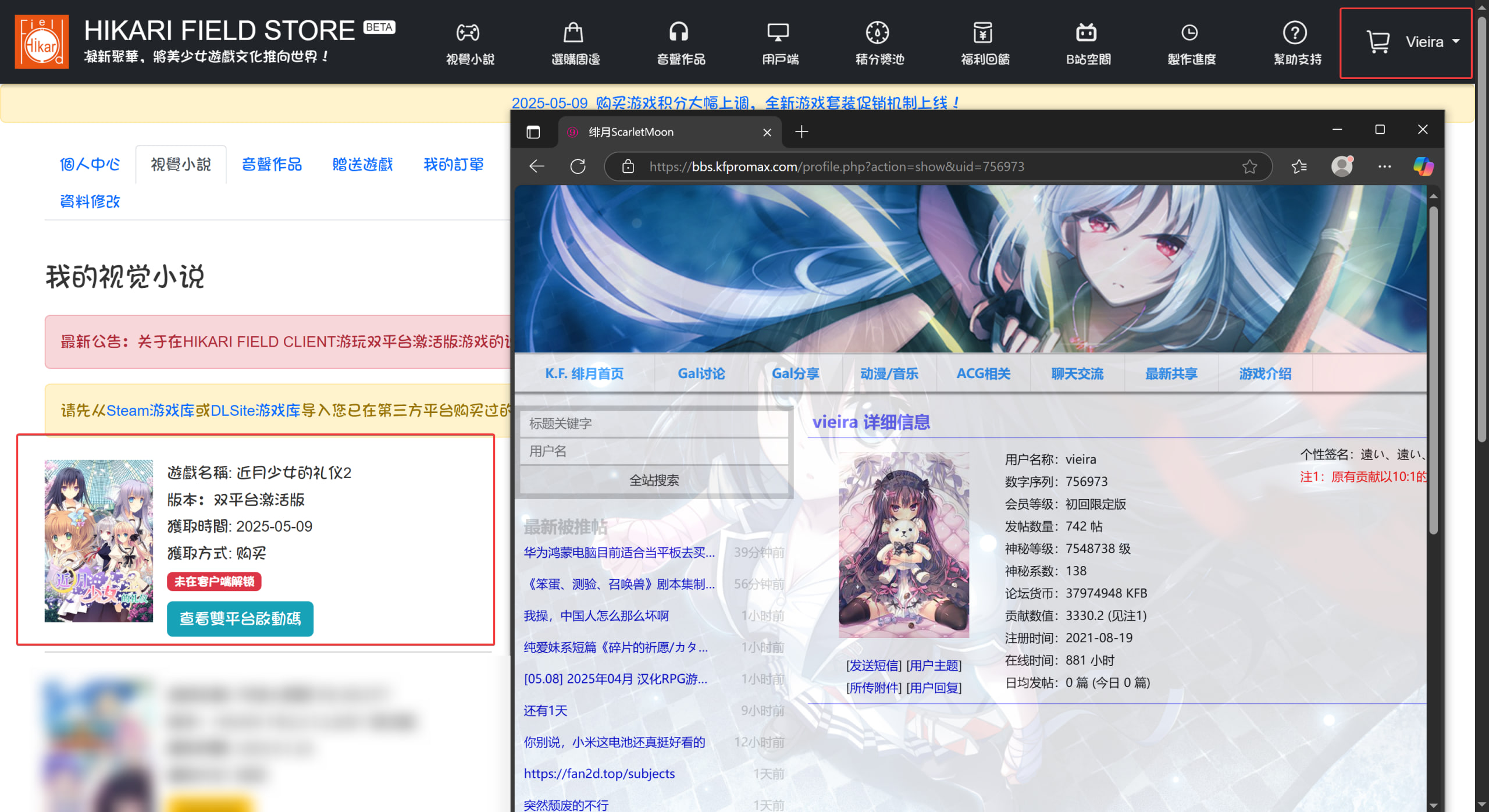Open 音聲作品 headphones icon
The height and width of the screenshot is (812, 1489).
679,33
